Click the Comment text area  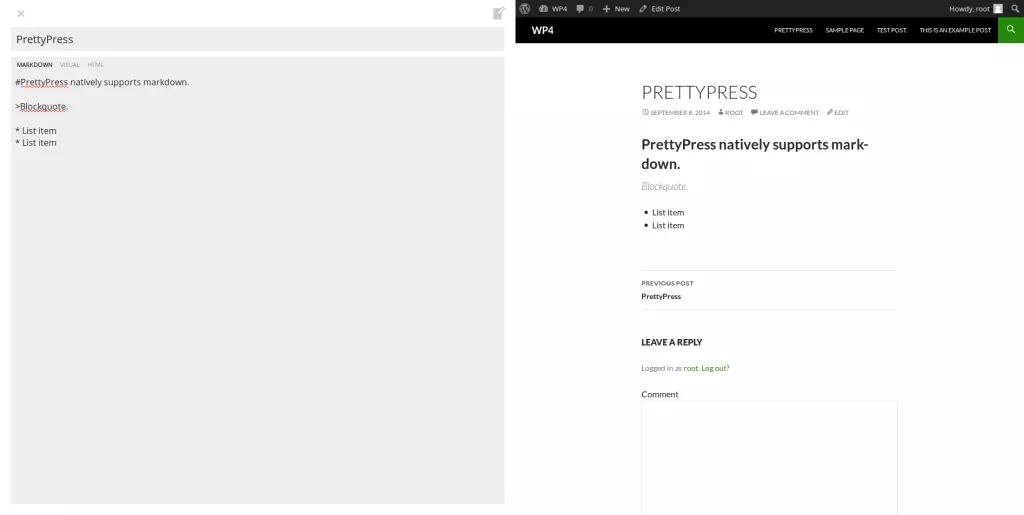[769, 458]
